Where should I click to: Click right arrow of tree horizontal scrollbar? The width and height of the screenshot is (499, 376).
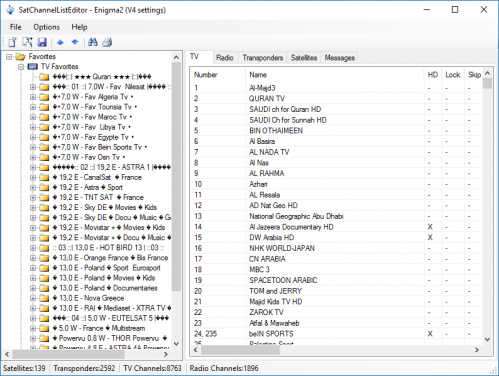click(x=166, y=354)
